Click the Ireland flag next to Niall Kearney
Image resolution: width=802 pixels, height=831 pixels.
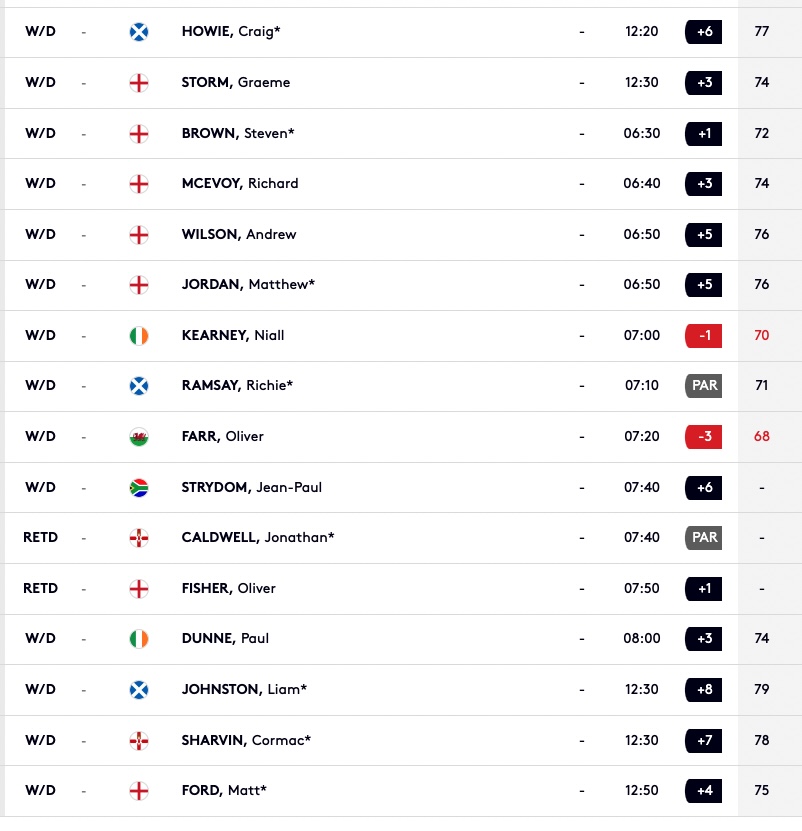[139, 335]
